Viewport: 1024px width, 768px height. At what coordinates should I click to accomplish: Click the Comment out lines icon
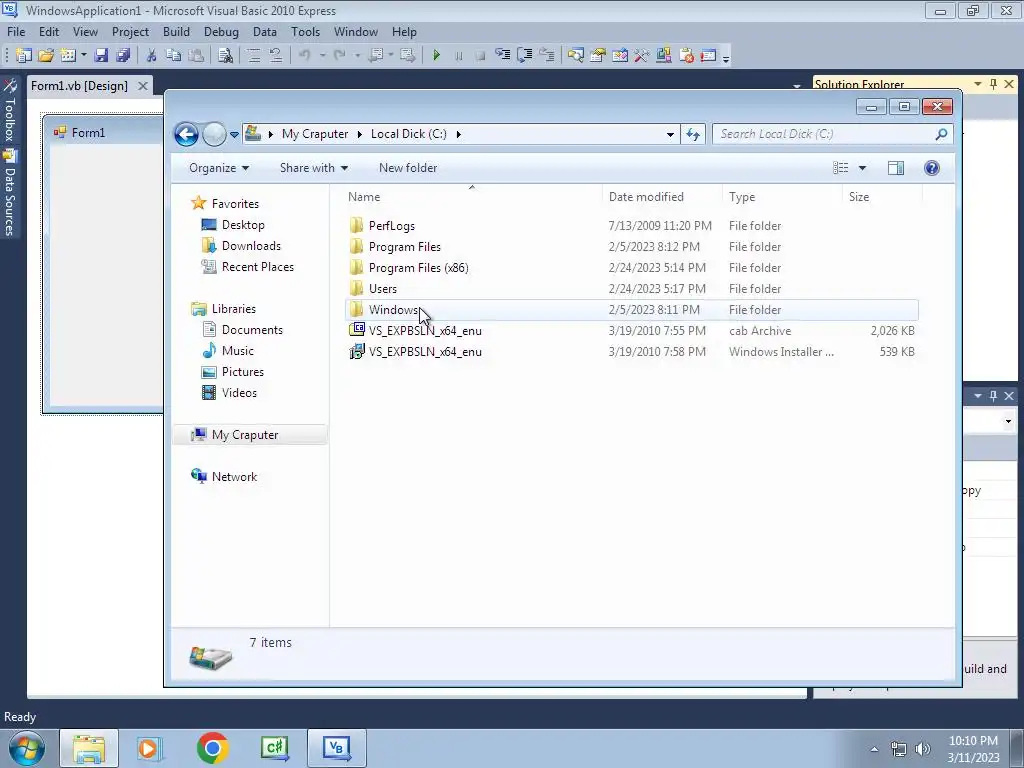pos(254,56)
